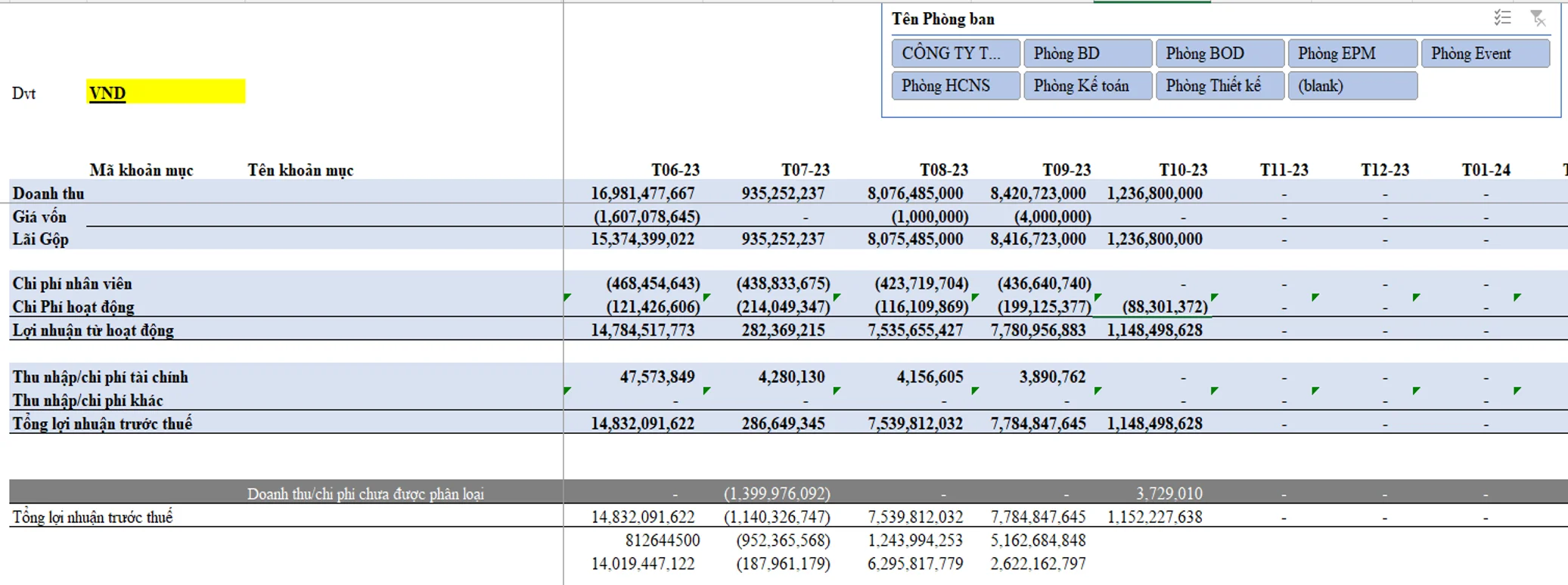The width and height of the screenshot is (1568, 585).
Task: Click the Tên Phòng ban slicer title
Action: click(x=942, y=19)
